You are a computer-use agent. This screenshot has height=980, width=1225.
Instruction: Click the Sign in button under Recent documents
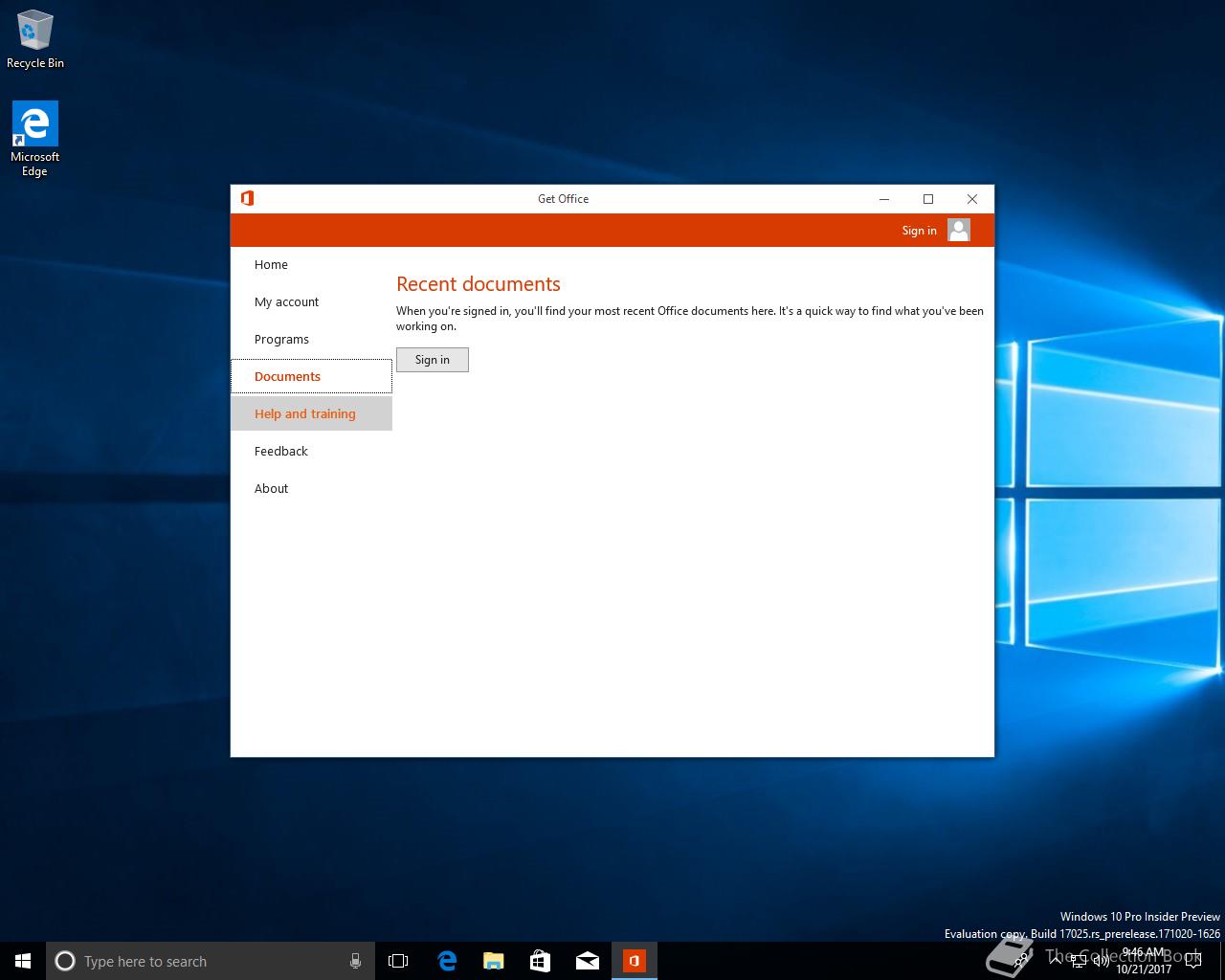[433, 360]
